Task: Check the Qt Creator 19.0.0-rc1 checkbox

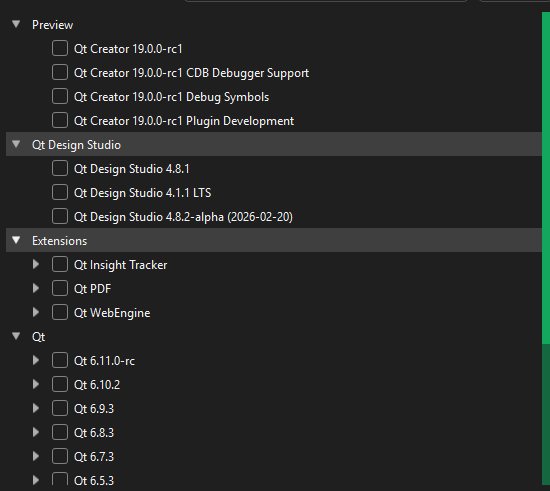Action: [60, 48]
